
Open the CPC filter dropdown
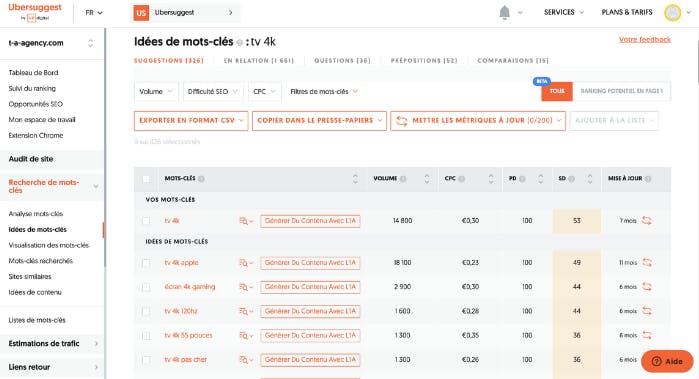pos(265,91)
